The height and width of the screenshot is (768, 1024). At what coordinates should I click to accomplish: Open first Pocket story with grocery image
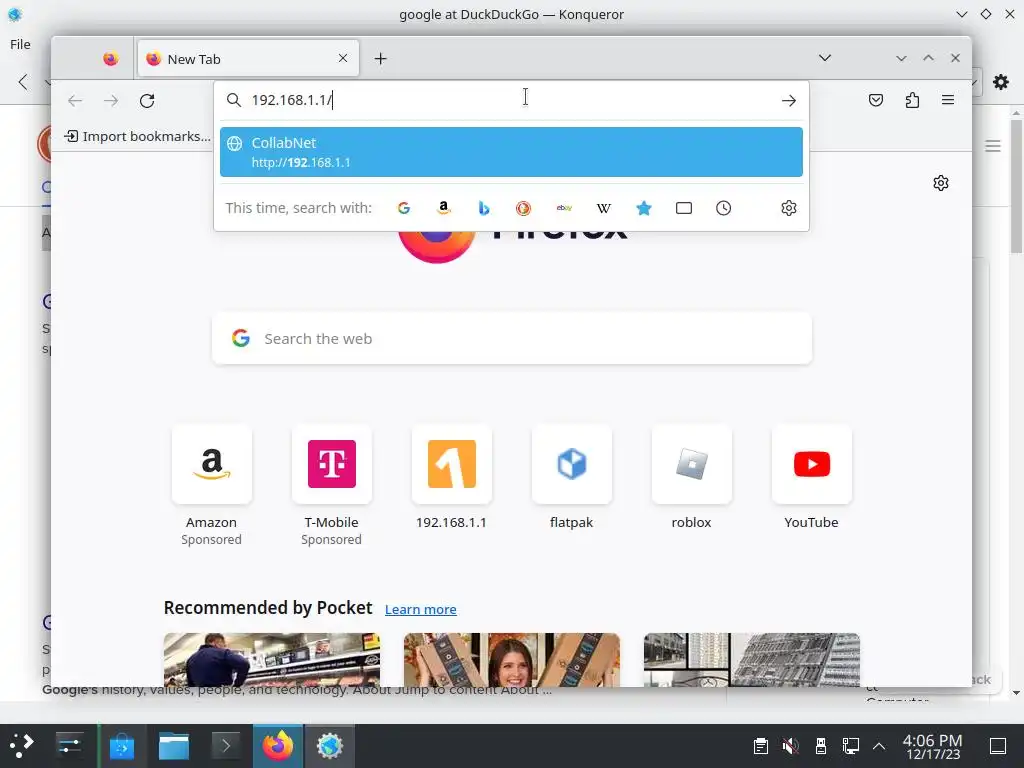[x=272, y=660]
